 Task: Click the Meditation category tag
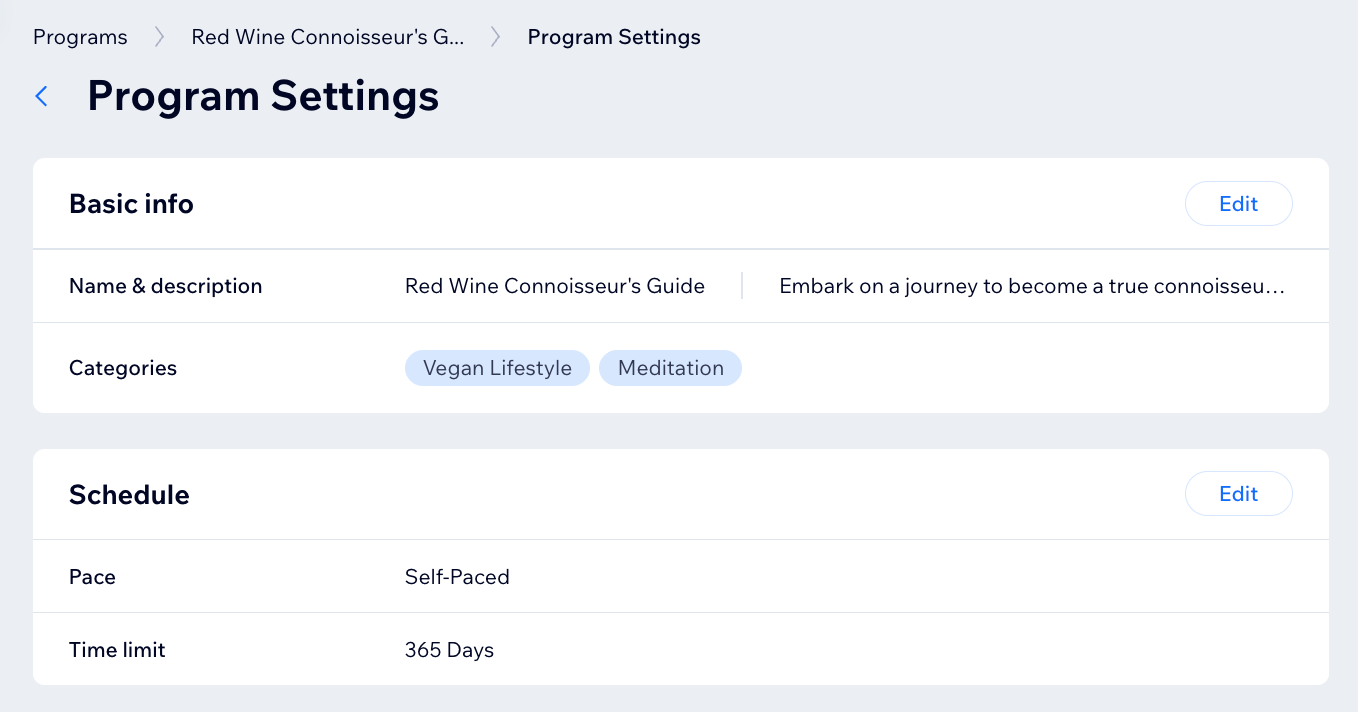[x=670, y=368]
